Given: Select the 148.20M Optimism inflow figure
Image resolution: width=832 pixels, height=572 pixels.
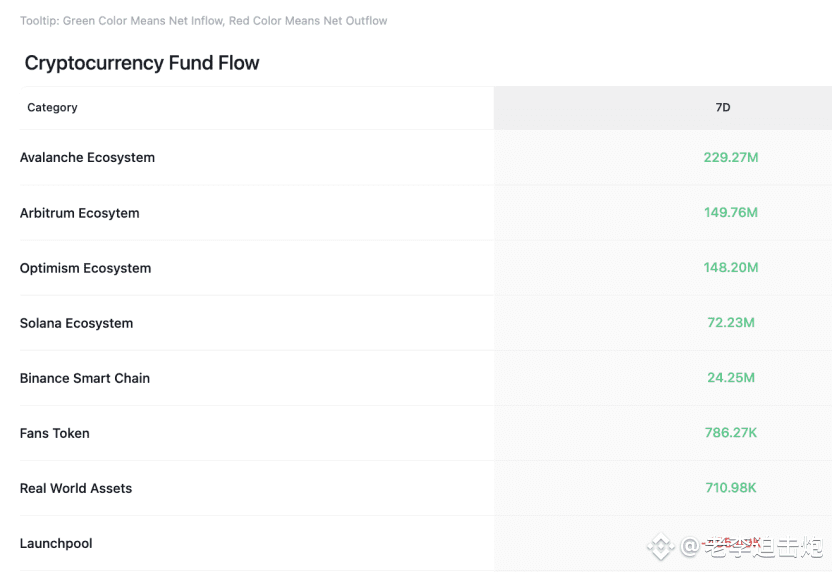Looking at the screenshot, I should tap(731, 268).
